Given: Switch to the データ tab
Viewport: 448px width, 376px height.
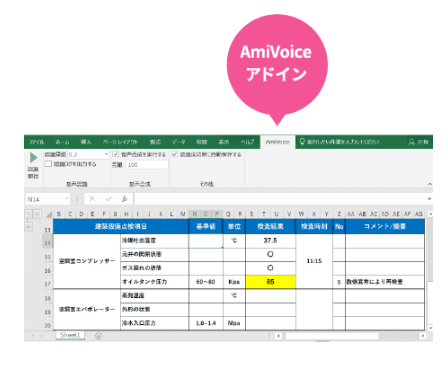Looking at the screenshot, I should (179, 142).
